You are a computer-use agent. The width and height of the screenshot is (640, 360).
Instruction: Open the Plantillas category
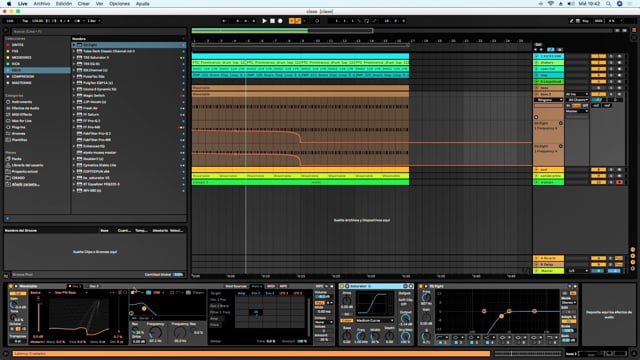pyautogui.click(x=20, y=140)
